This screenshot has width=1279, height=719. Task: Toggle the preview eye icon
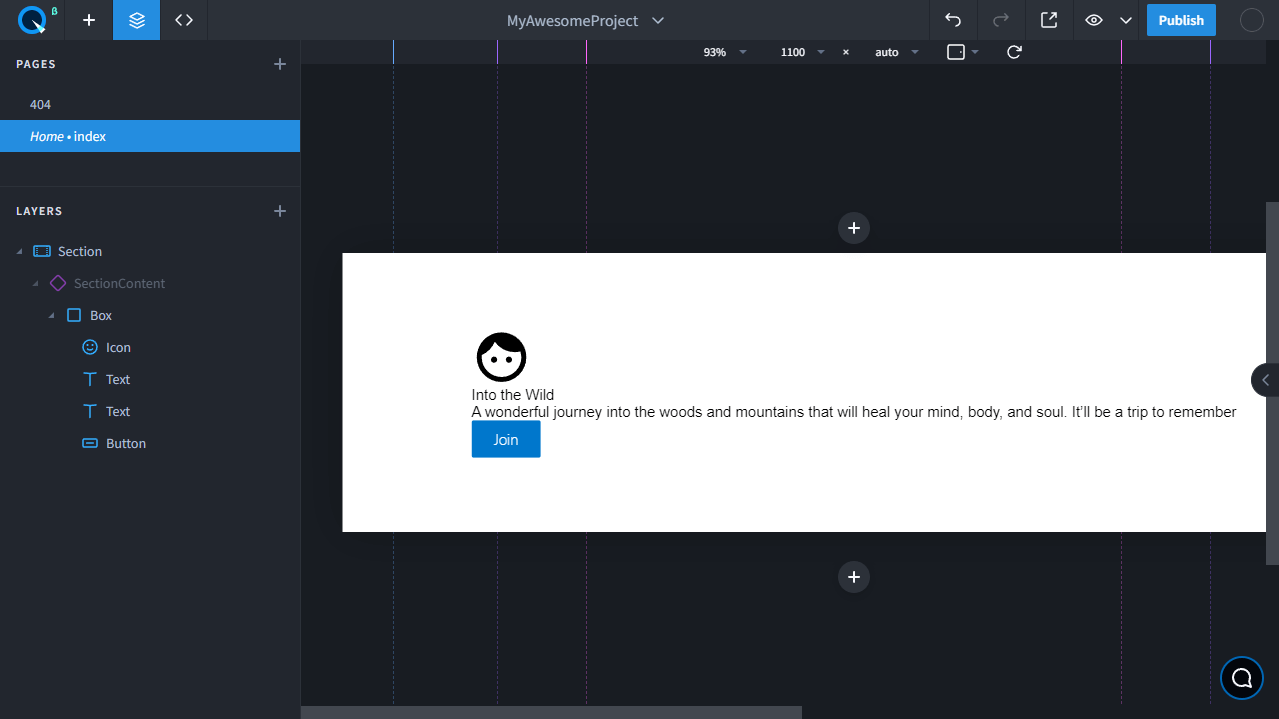coord(1094,20)
